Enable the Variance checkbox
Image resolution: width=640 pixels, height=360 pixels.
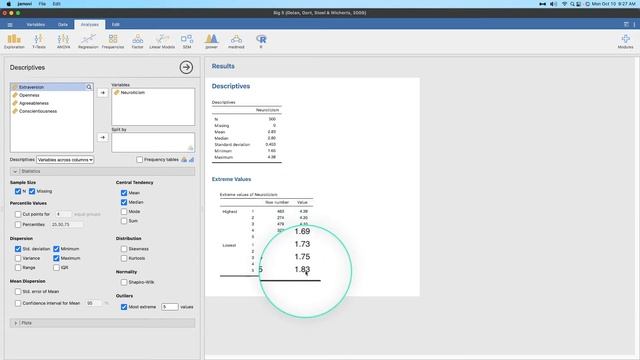click(18, 258)
